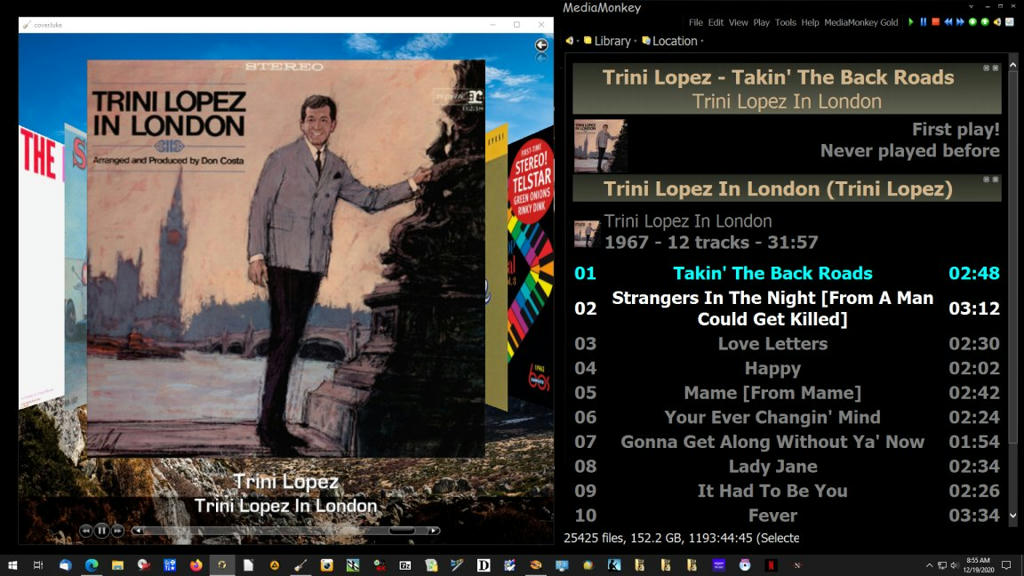Open the MediaMonkey Gold menu
The width and height of the screenshot is (1024, 576).
click(x=861, y=22)
